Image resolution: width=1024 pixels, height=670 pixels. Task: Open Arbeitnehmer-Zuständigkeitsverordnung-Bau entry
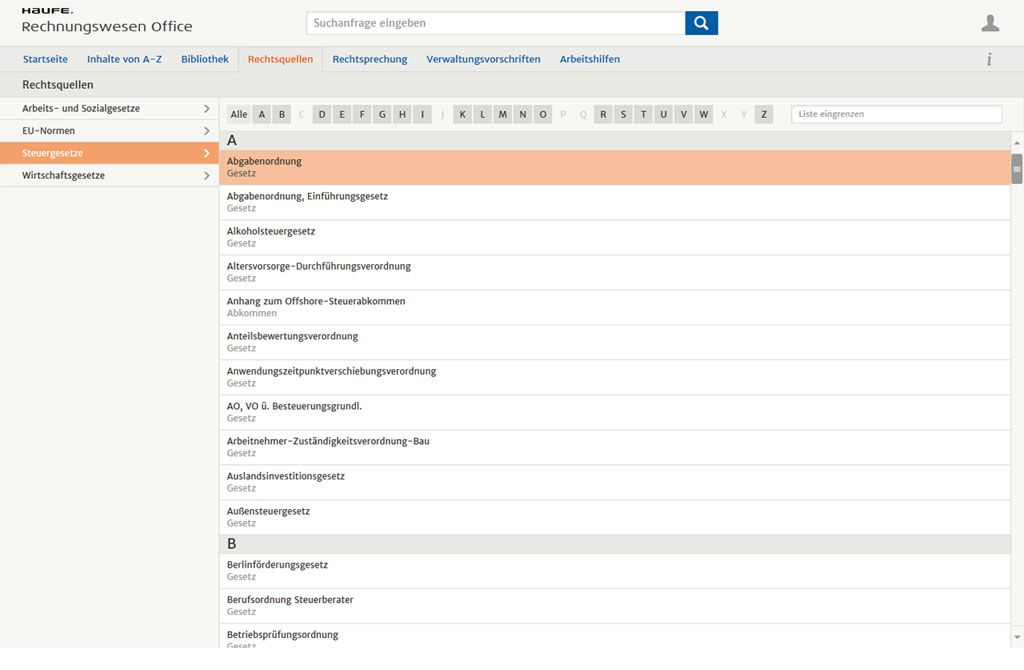click(x=615, y=447)
